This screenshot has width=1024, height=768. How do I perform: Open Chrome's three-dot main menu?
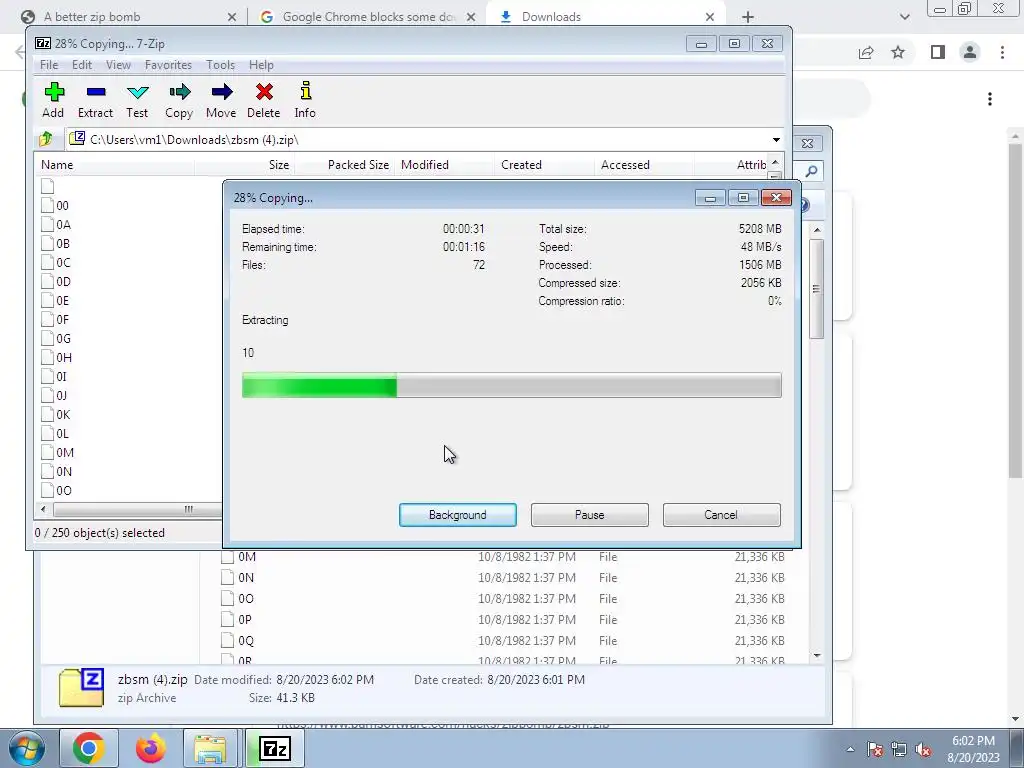1002,53
